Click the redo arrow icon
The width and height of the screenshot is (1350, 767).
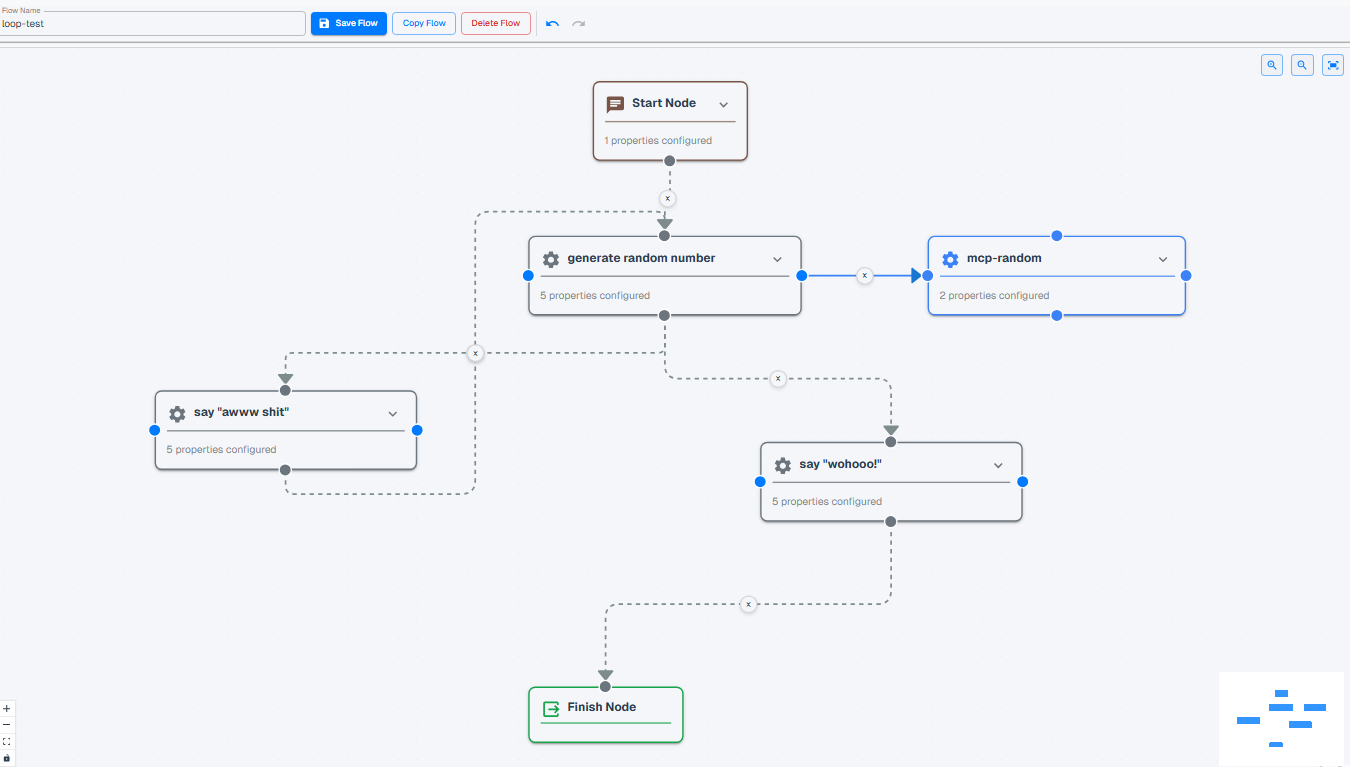tap(579, 23)
